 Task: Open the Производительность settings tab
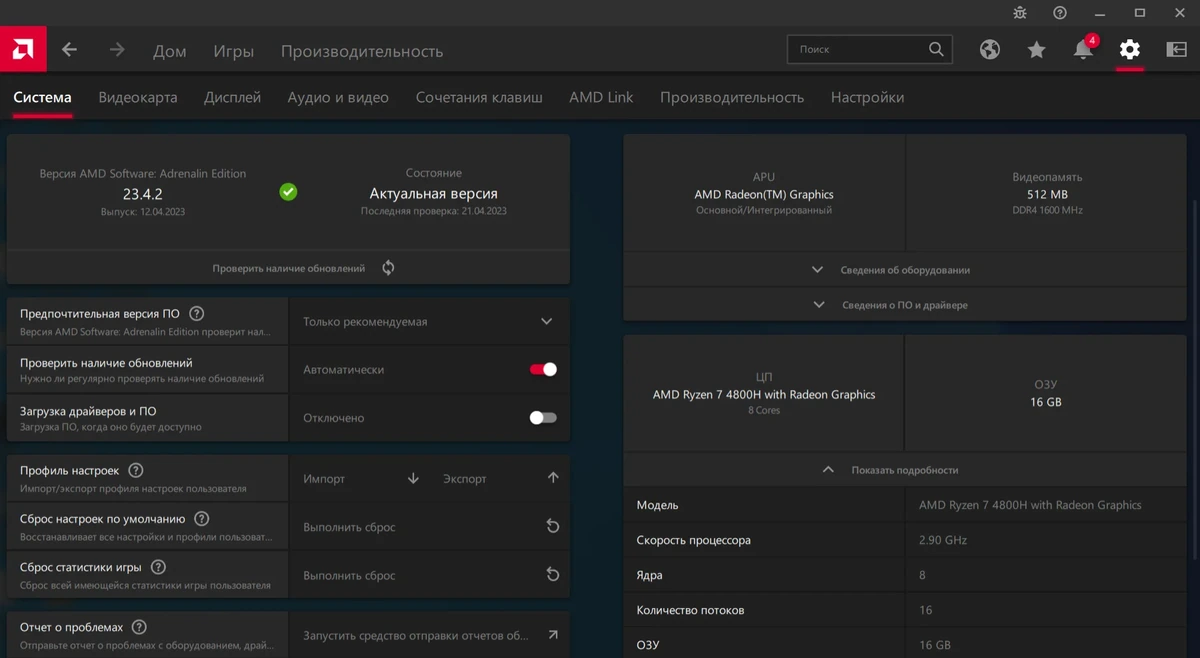pos(732,97)
